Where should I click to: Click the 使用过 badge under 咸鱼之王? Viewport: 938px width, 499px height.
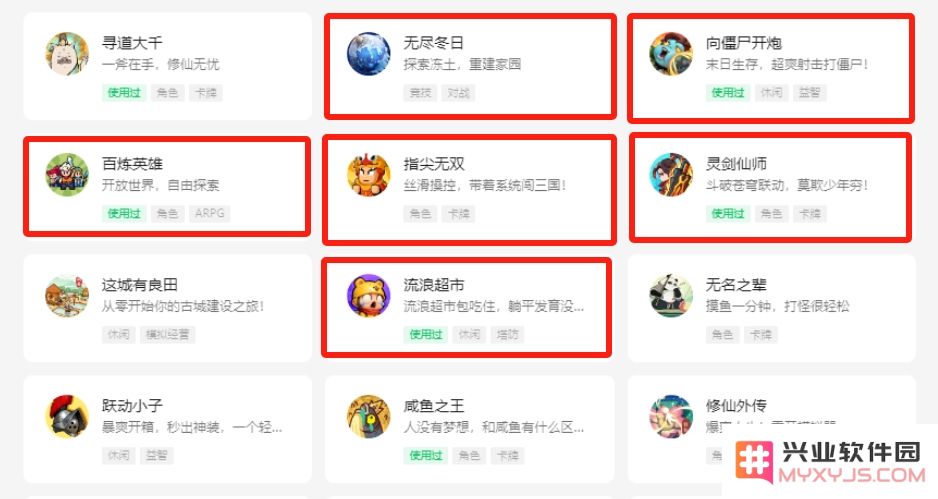[x=425, y=455]
